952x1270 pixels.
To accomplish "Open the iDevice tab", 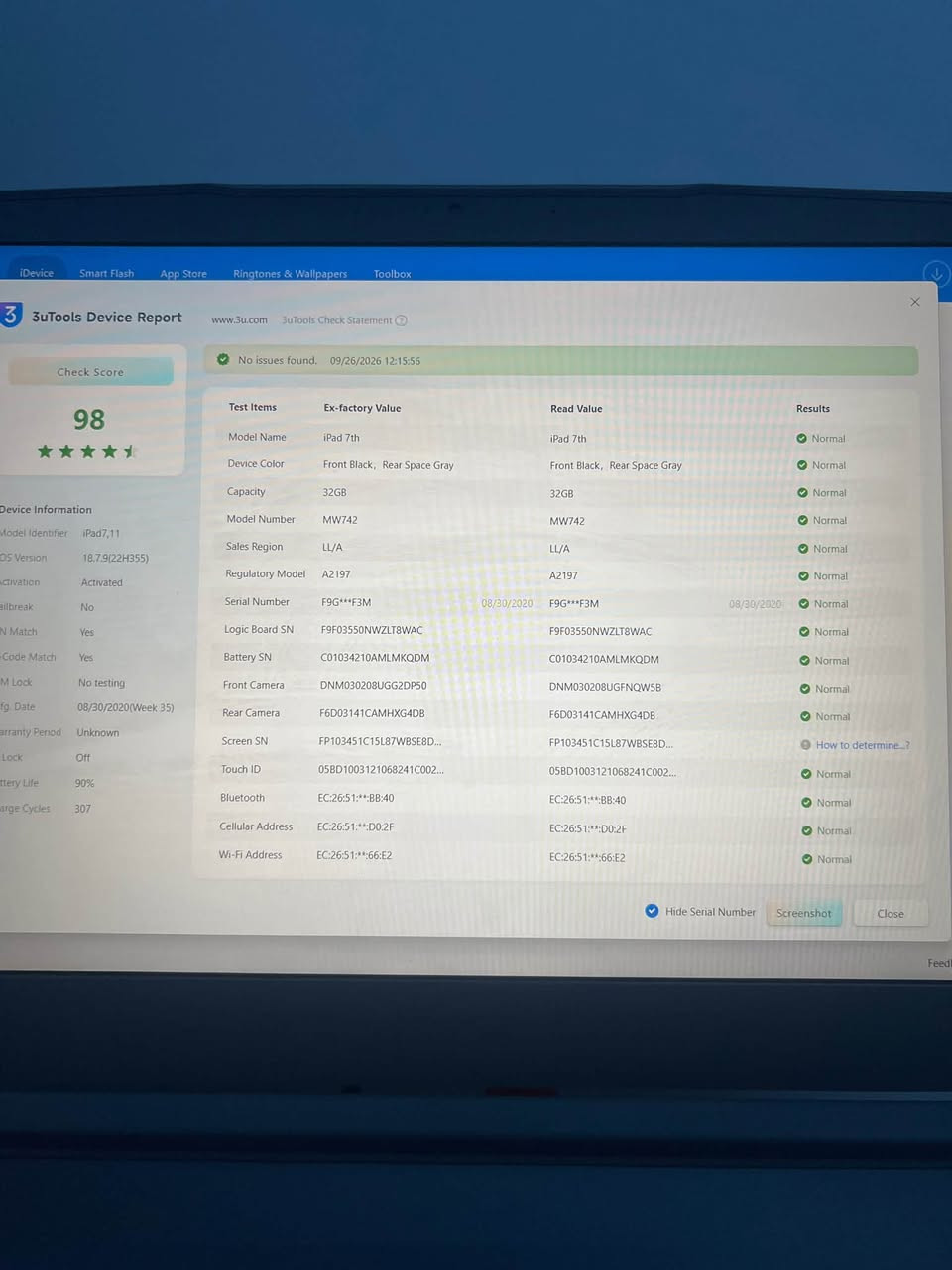I will [37, 273].
